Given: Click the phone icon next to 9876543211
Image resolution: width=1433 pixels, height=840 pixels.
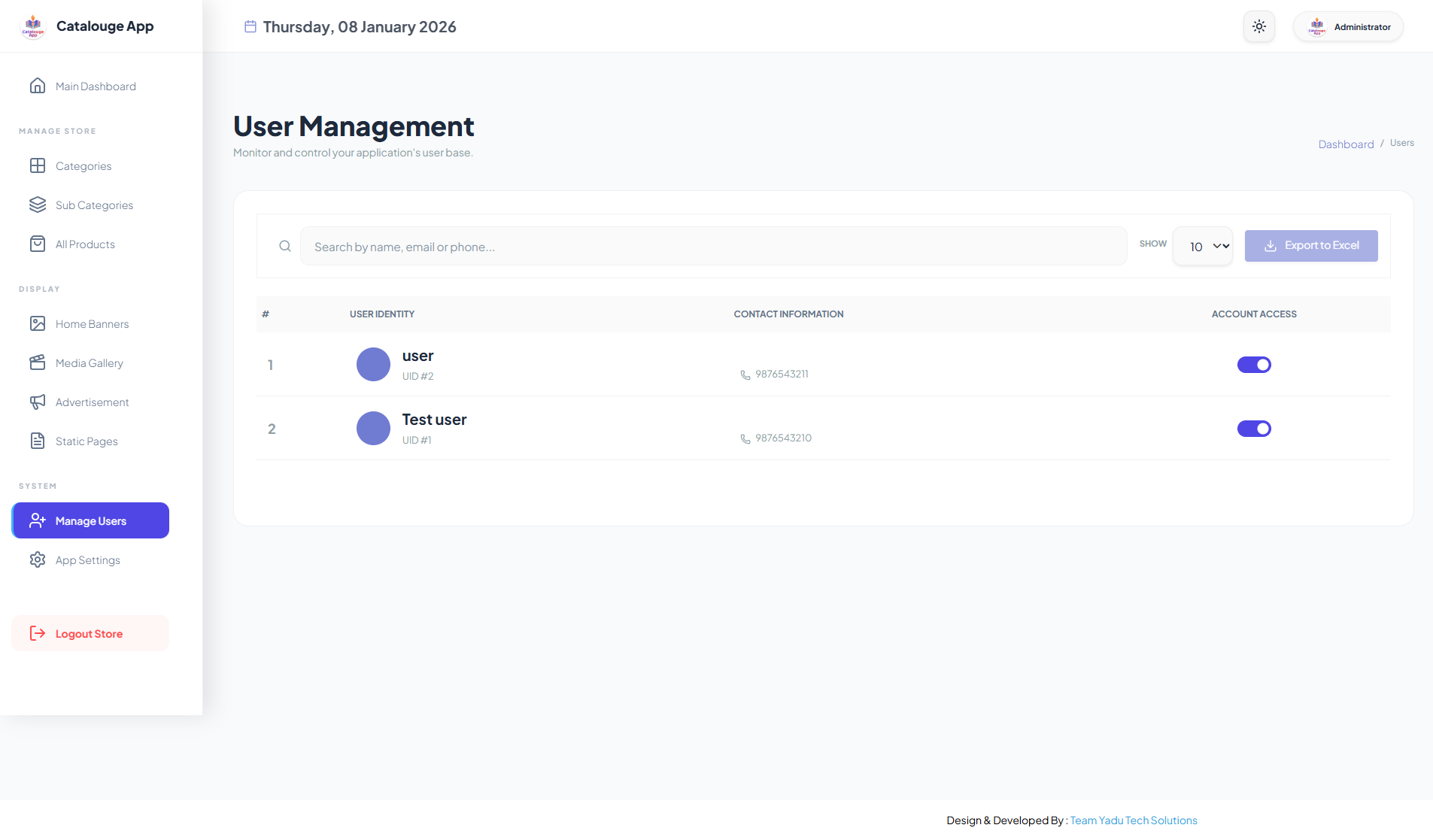Looking at the screenshot, I should tap(745, 375).
